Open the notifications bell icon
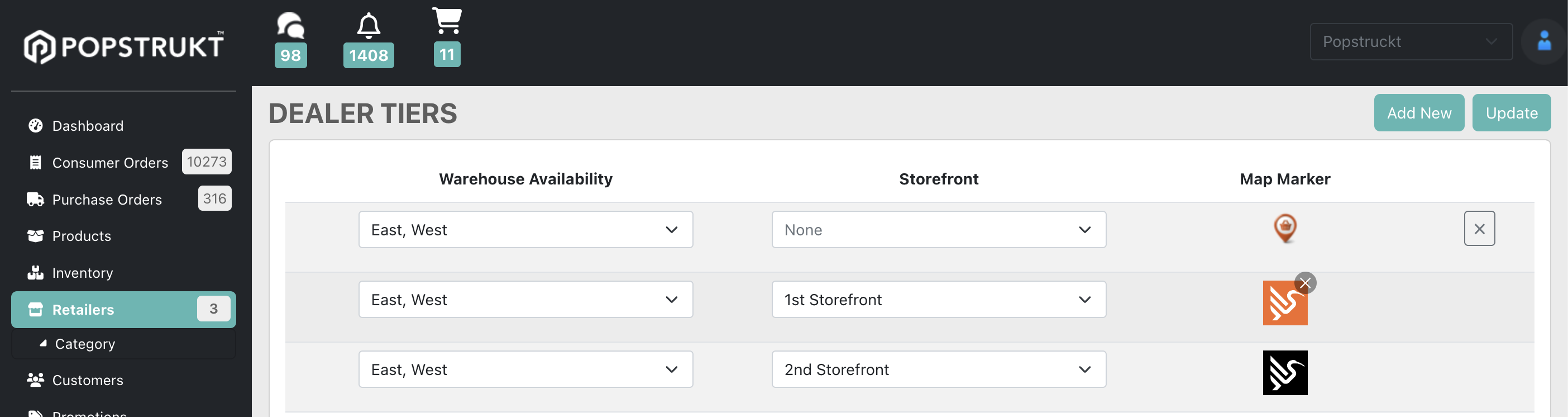This screenshot has height=417, width=1568. (368, 26)
